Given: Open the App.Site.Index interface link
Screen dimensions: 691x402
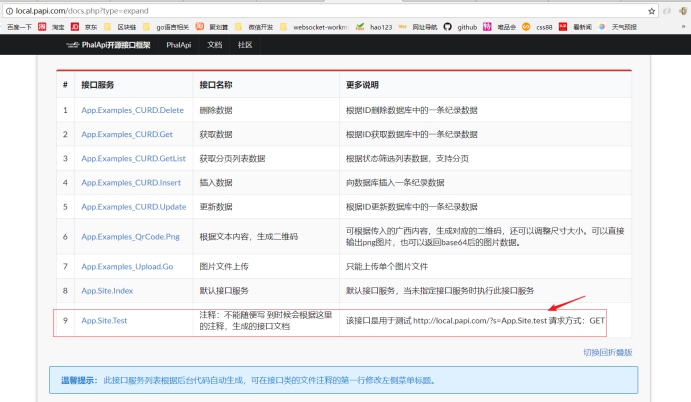Looking at the screenshot, I should click(x=107, y=291).
